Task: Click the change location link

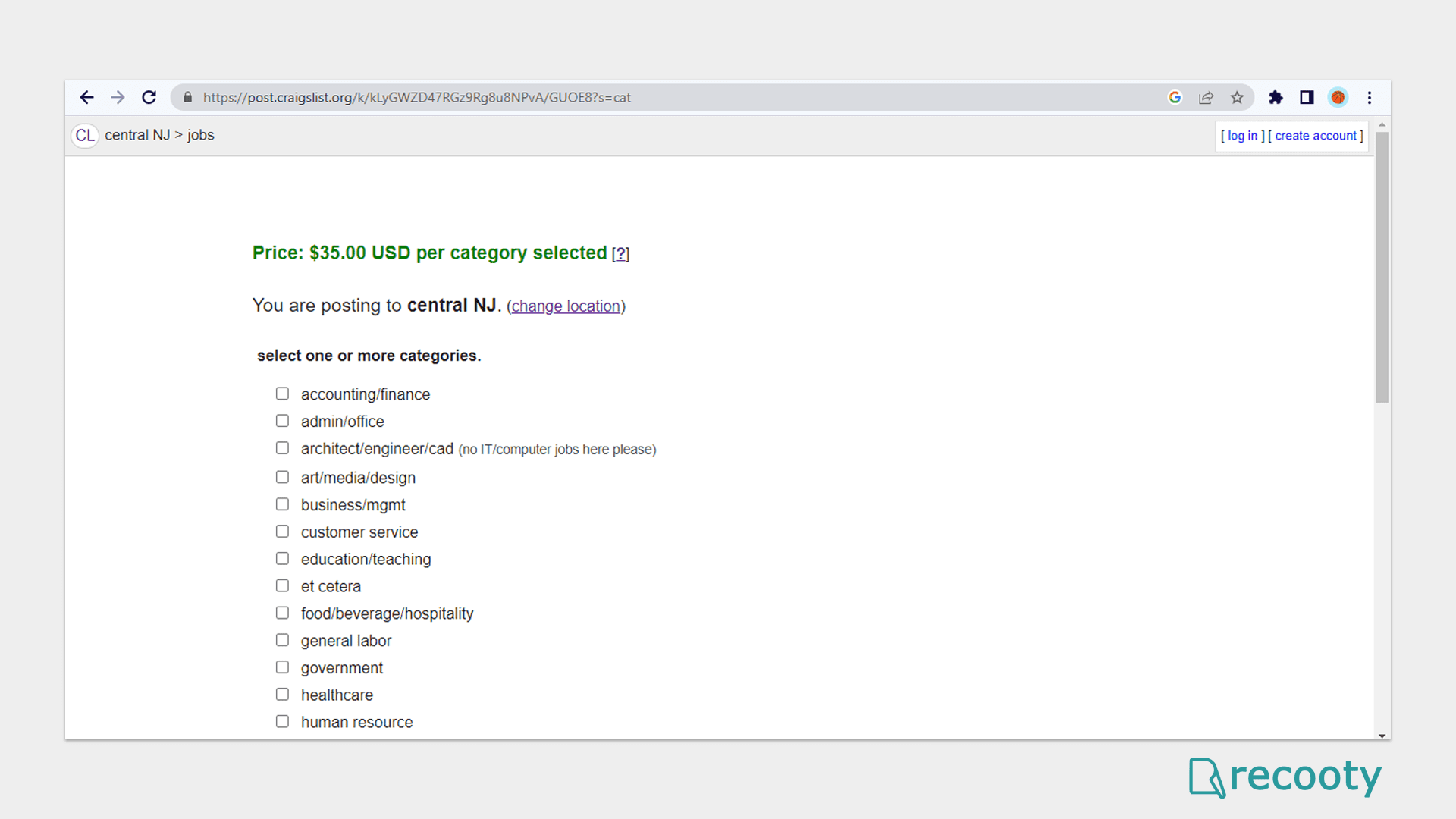Action: (566, 306)
